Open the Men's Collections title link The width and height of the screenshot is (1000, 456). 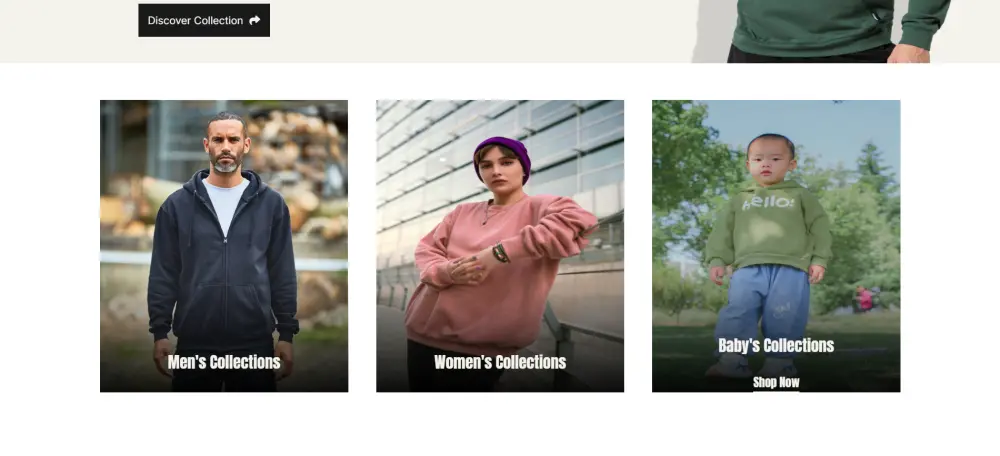coord(224,362)
